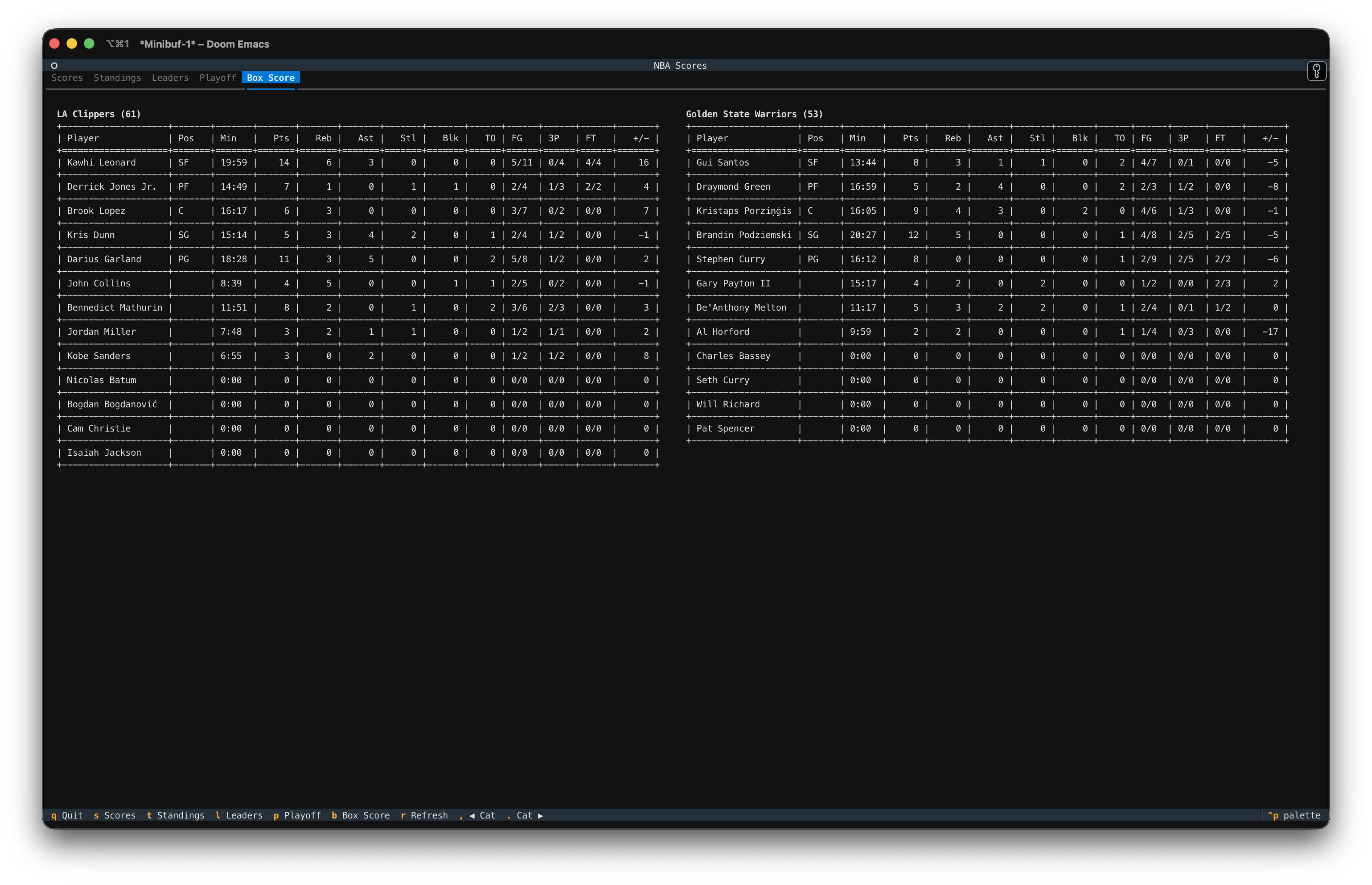Click Nicolas Batum's name

point(102,380)
